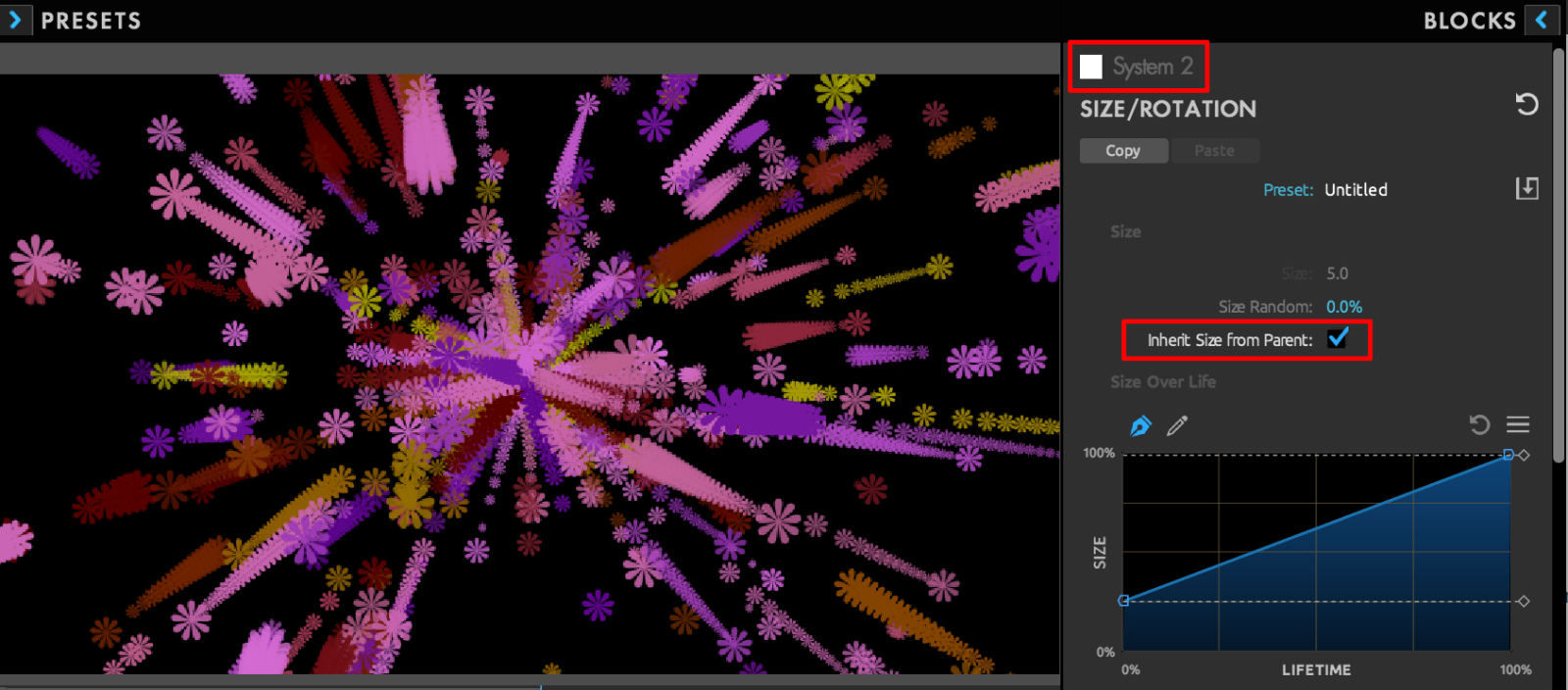Click the Size Random label
The height and width of the screenshot is (690, 1568).
tap(1265, 307)
